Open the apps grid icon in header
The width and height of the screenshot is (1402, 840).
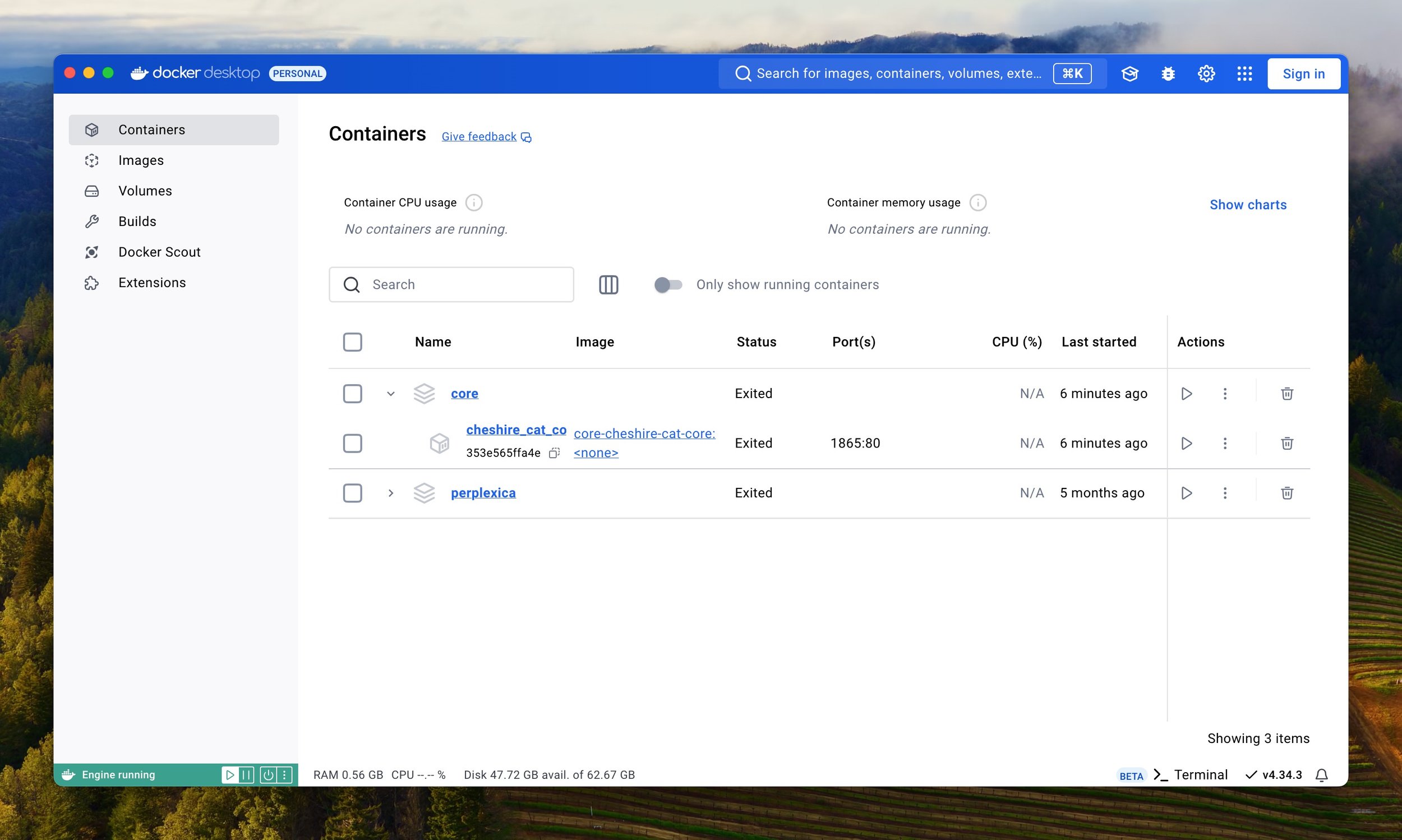pos(1244,73)
